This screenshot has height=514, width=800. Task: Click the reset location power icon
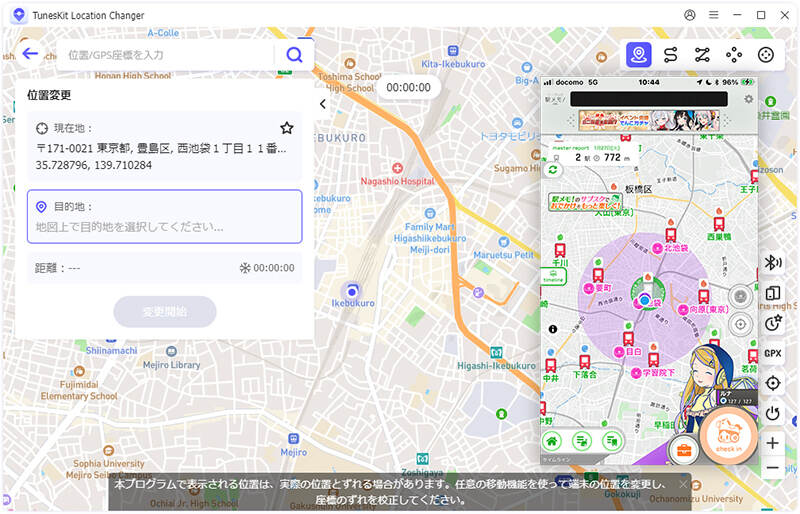tap(772, 412)
